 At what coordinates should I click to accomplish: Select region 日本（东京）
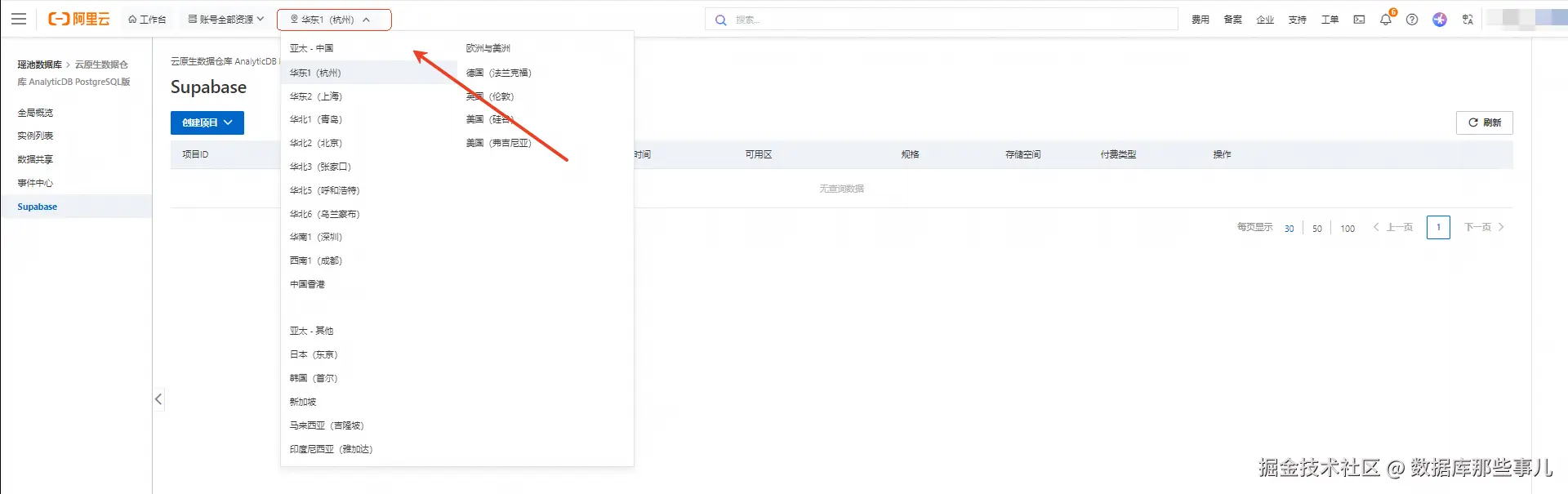(x=314, y=354)
